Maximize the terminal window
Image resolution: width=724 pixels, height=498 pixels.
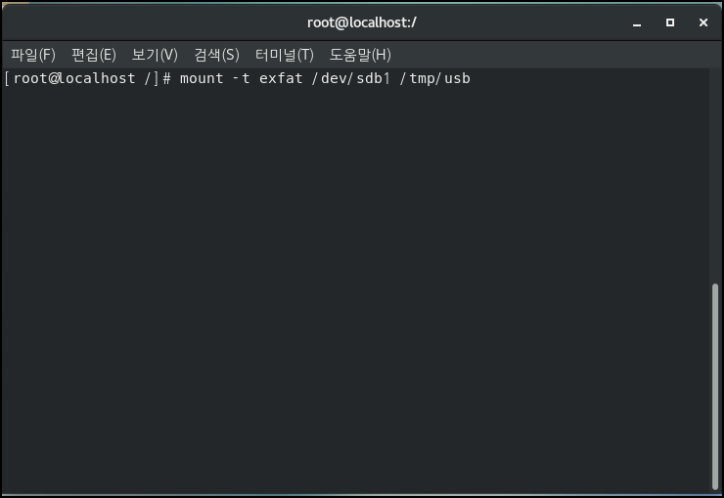(670, 23)
